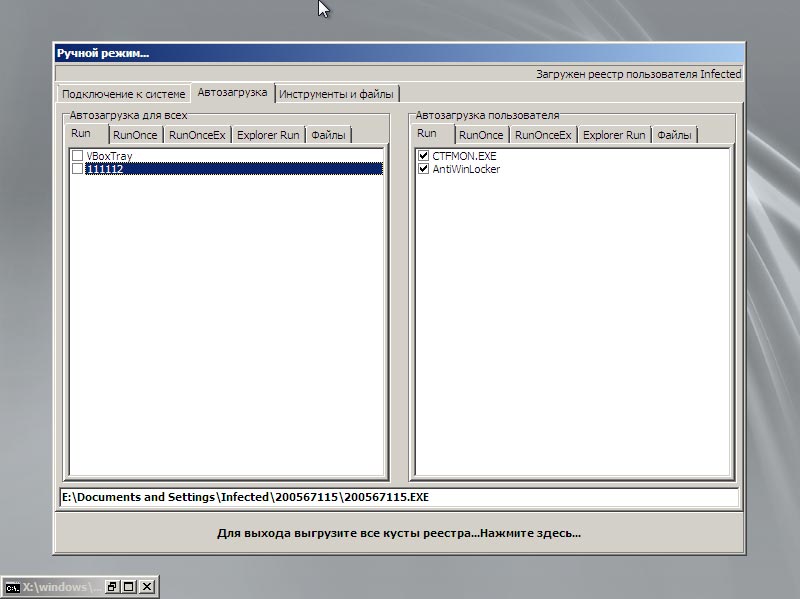This screenshot has width=800, height=599.
Task: Select the Автозагрузка tab
Action: click(232, 92)
